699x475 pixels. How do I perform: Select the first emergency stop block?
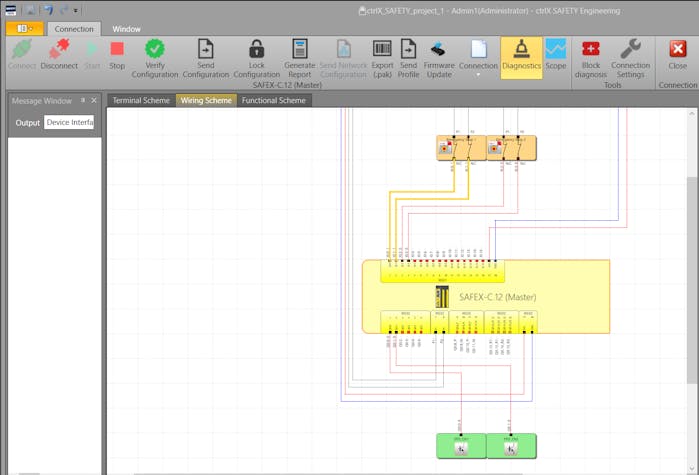click(x=461, y=148)
